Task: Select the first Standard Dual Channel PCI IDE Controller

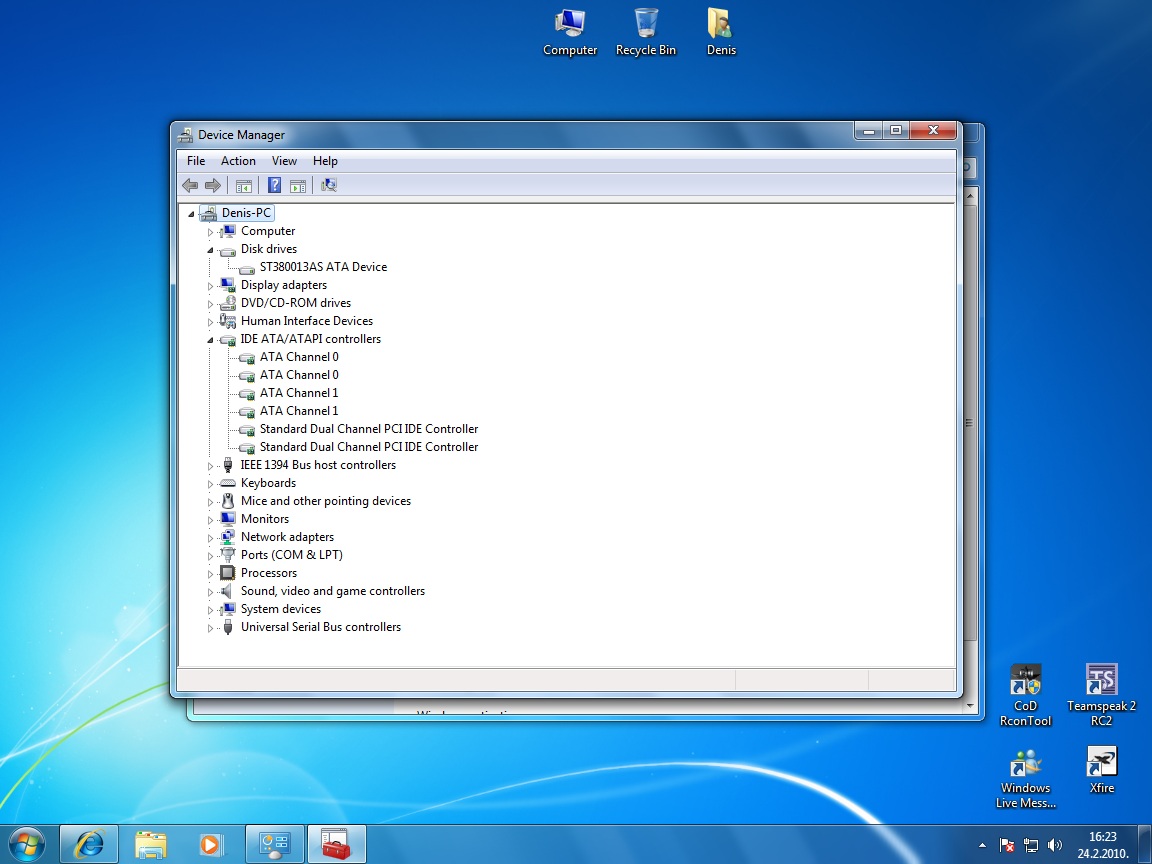Action: 368,429
